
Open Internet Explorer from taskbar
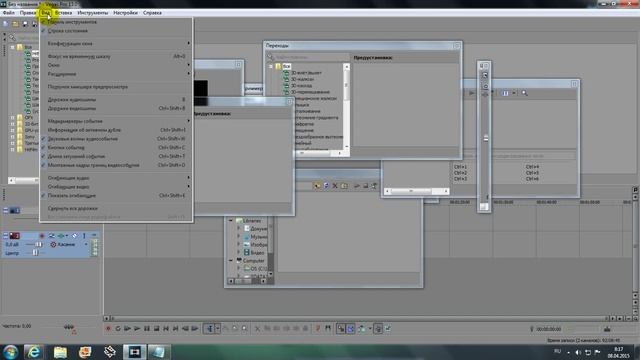(34, 352)
